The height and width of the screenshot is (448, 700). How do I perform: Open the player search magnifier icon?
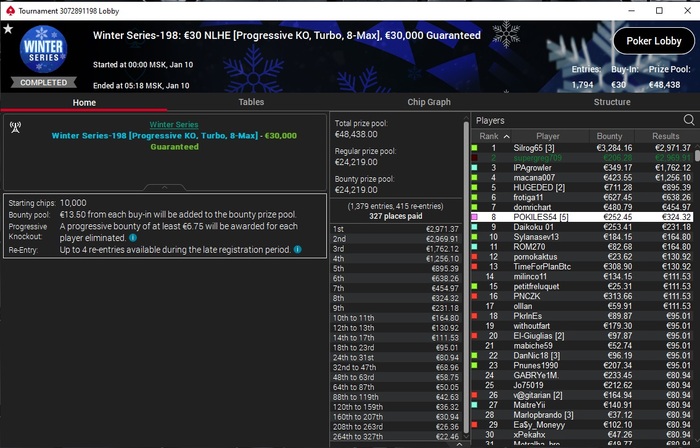(x=689, y=120)
